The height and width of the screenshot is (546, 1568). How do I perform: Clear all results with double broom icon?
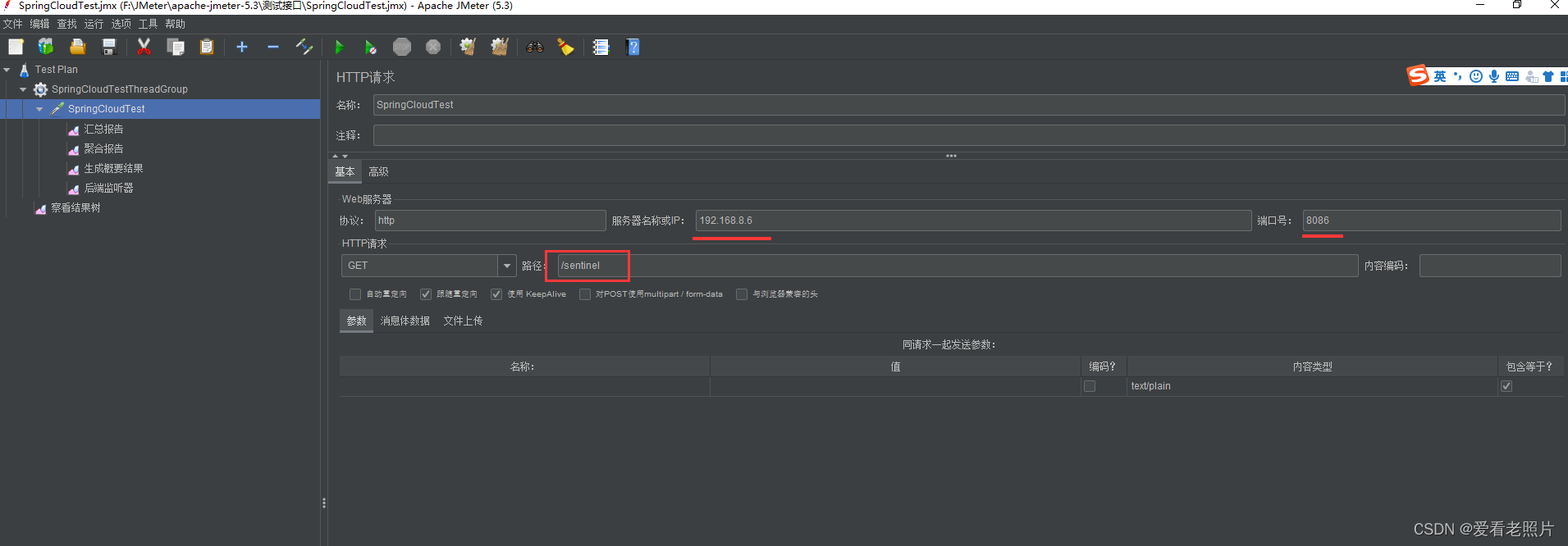pyautogui.click(x=500, y=47)
